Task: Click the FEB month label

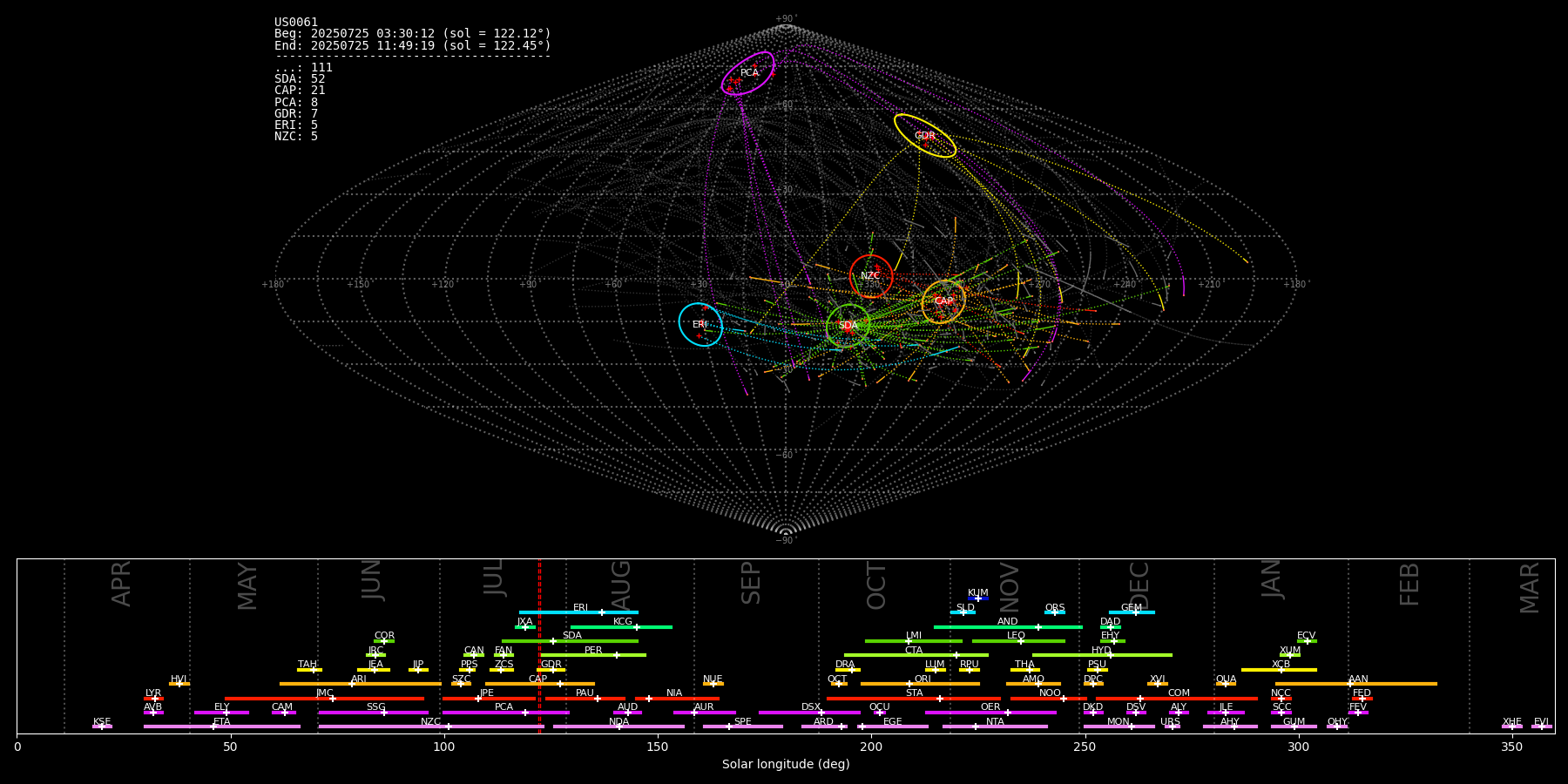Action: point(1409,584)
